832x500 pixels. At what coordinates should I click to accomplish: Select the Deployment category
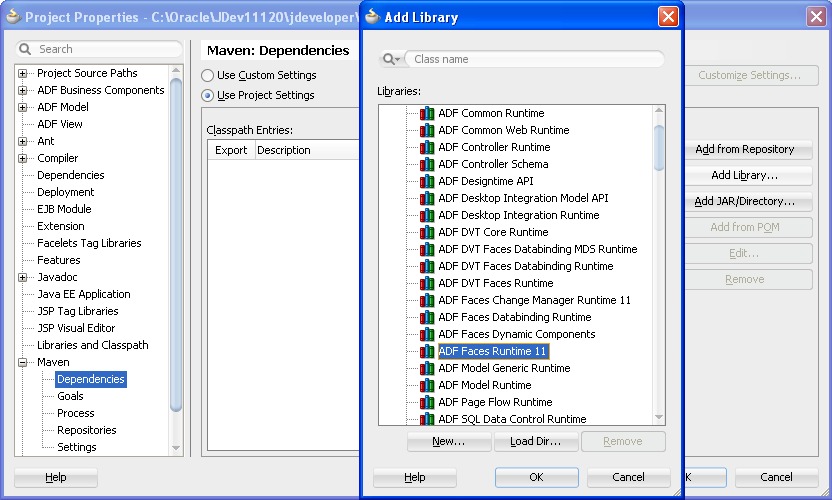(x=65, y=192)
